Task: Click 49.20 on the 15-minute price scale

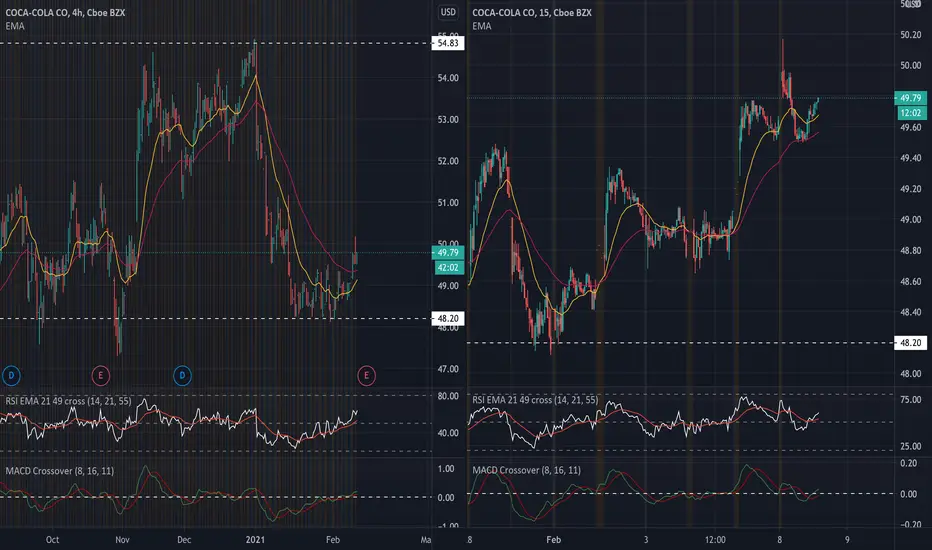Action: pyautogui.click(x=911, y=189)
